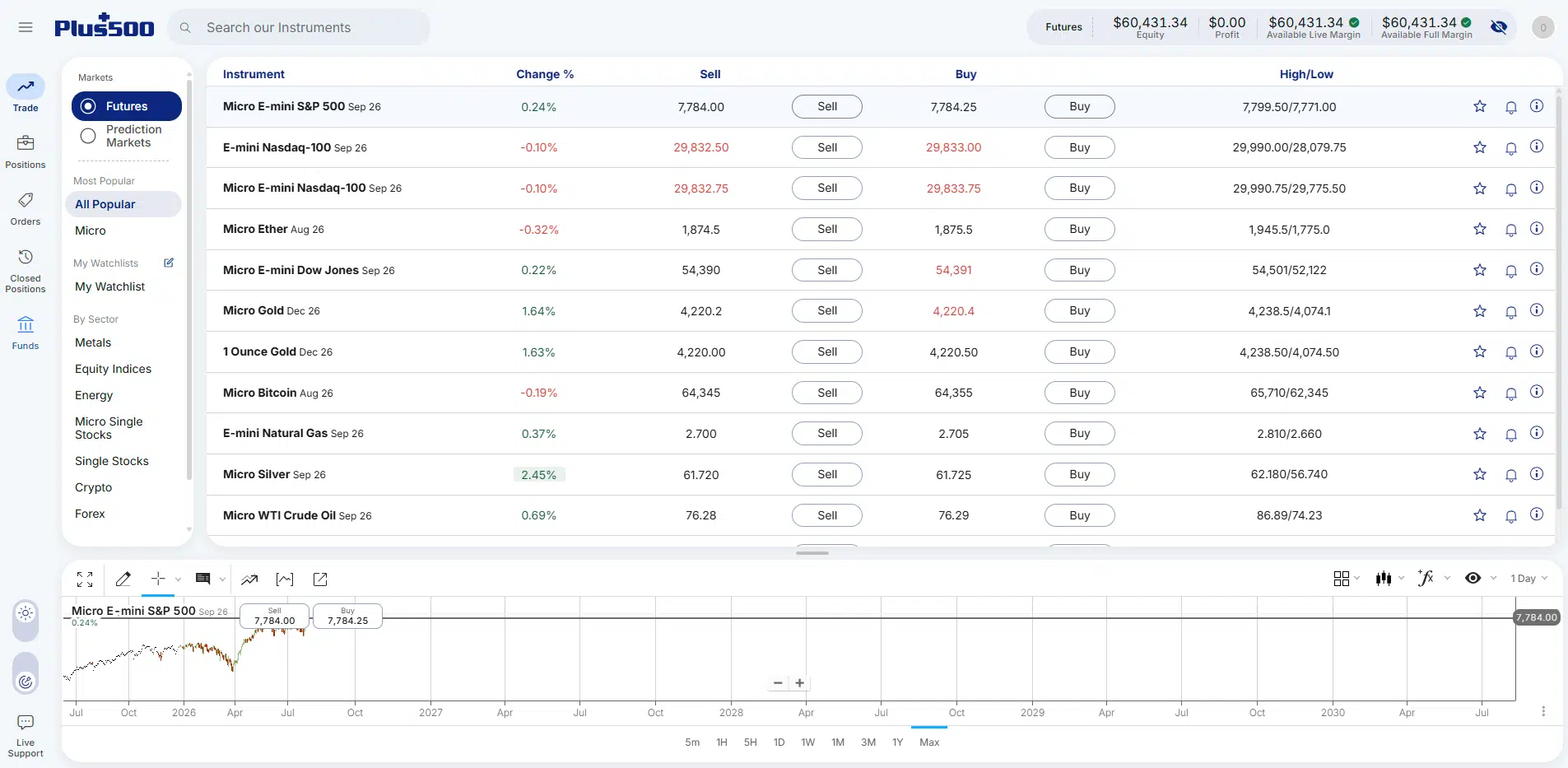This screenshot has height=768, width=1568.
Task: Open the Closed Positions history
Action: 26,271
